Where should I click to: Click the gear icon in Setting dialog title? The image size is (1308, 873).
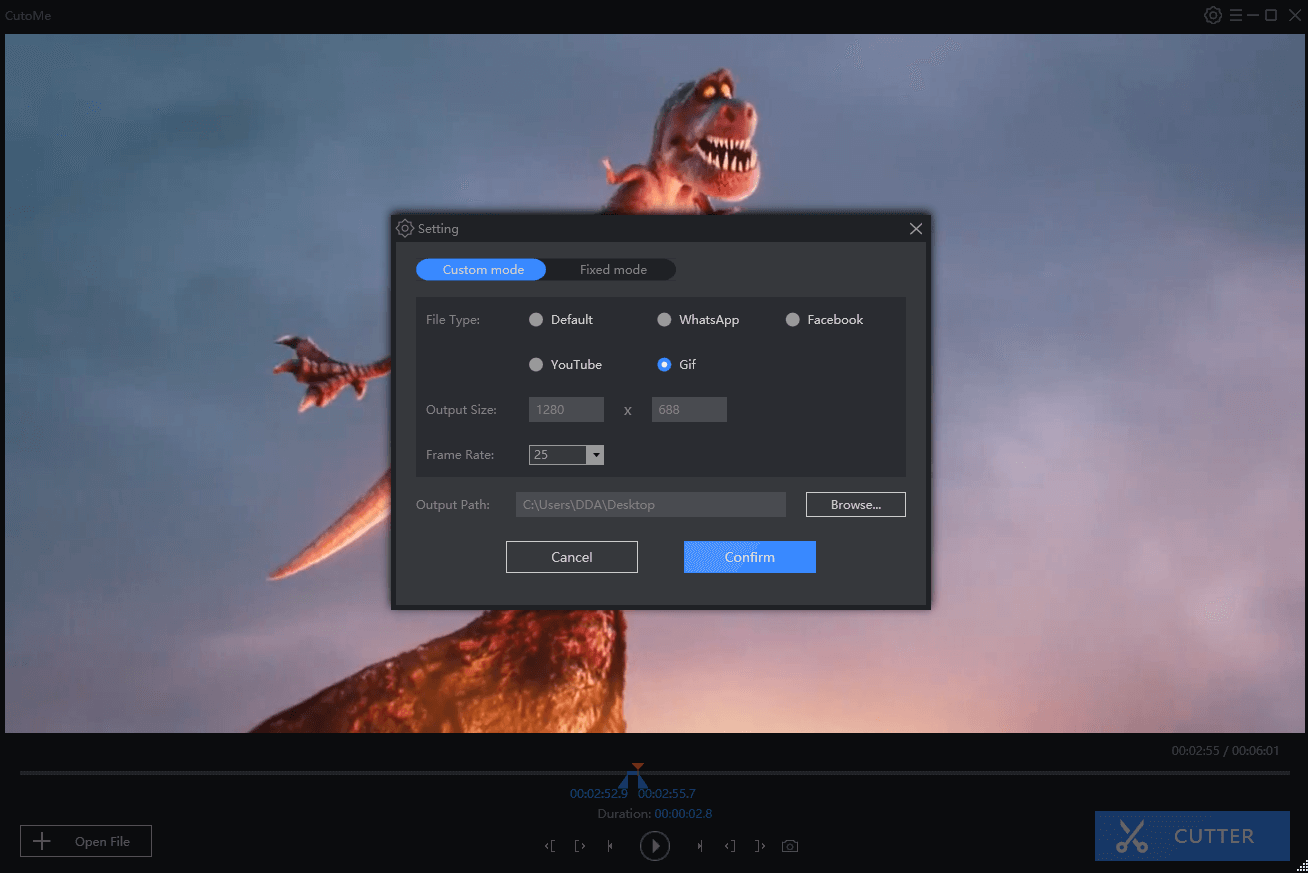pyautogui.click(x=405, y=228)
